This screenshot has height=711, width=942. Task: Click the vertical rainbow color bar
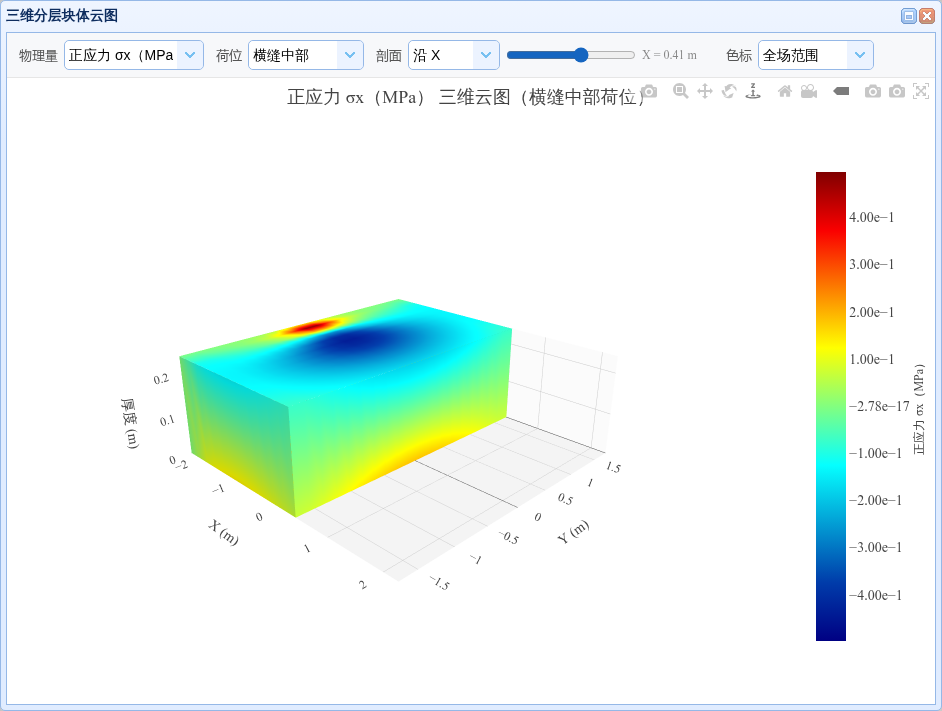click(831, 406)
